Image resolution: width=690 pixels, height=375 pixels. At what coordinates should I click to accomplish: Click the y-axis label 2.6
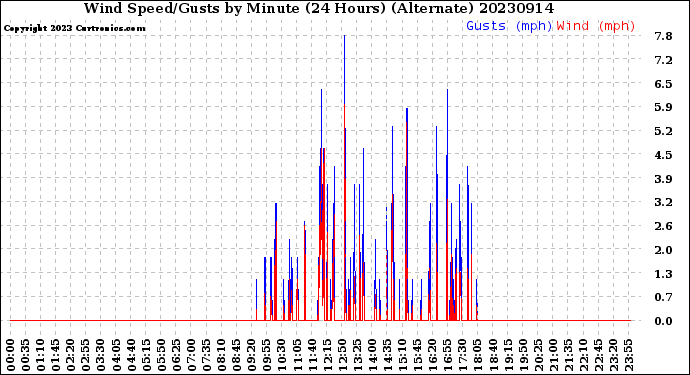(x=663, y=226)
